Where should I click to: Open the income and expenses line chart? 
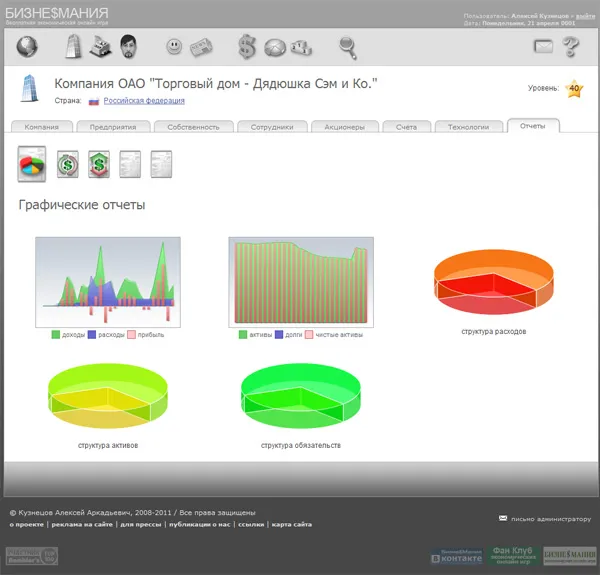108,281
